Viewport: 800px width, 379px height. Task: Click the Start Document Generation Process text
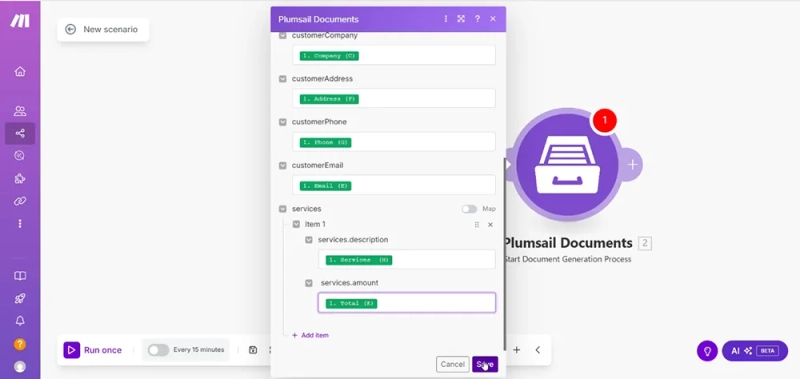pos(567,259)
